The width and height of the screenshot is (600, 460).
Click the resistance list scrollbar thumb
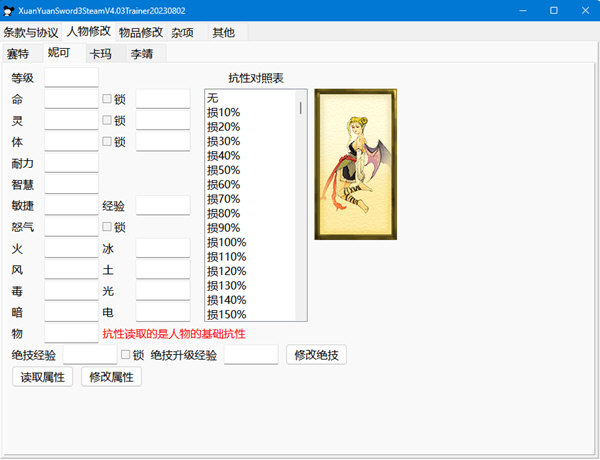(x=301, y=108)
